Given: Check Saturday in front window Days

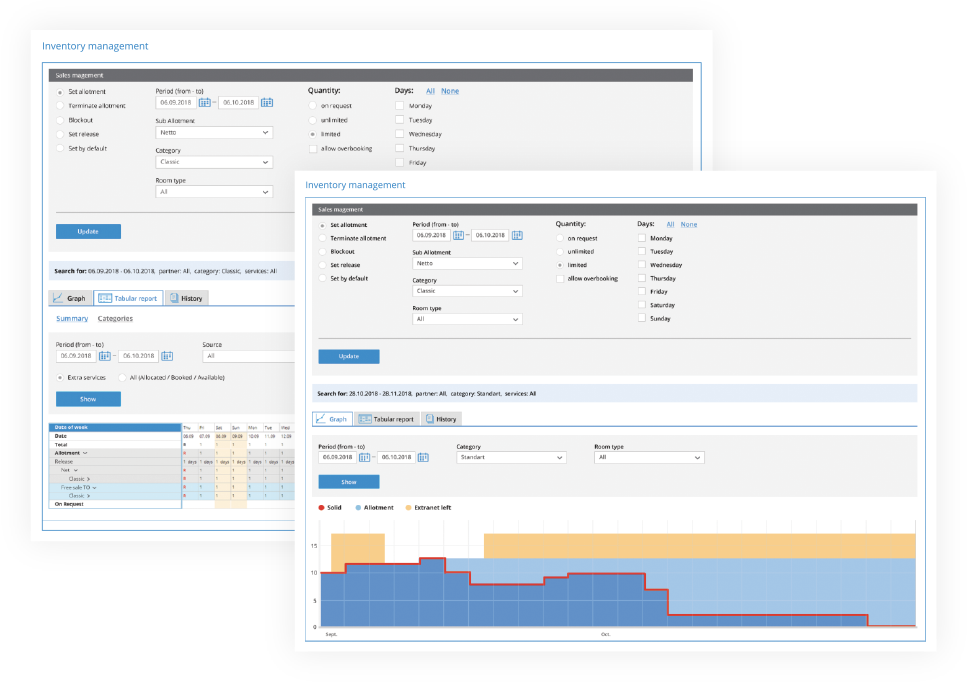Looking at the screenshot, I should pyautogui.click(x=642, y=305).
